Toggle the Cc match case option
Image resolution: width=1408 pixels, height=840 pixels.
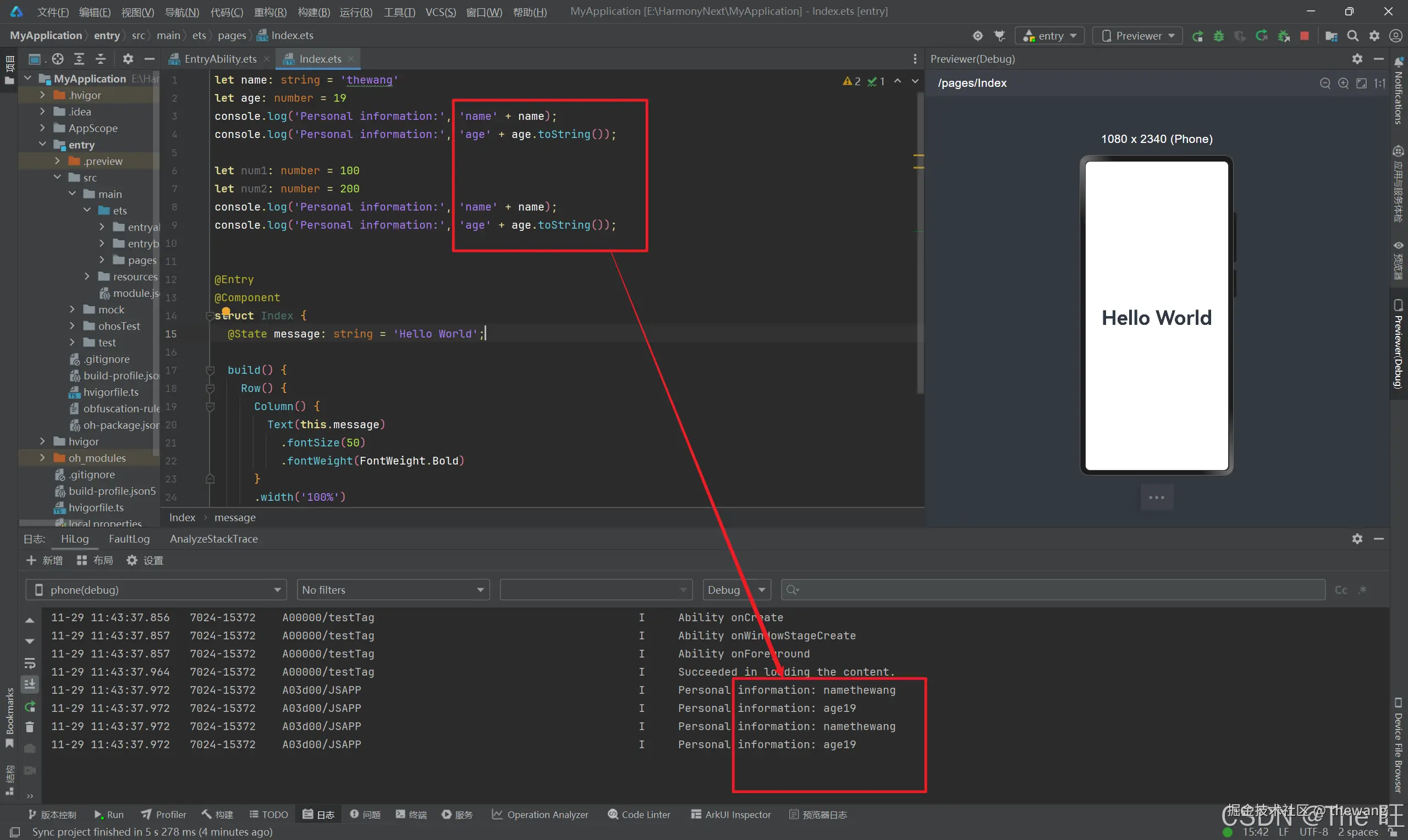click(x=1341, y=590)
